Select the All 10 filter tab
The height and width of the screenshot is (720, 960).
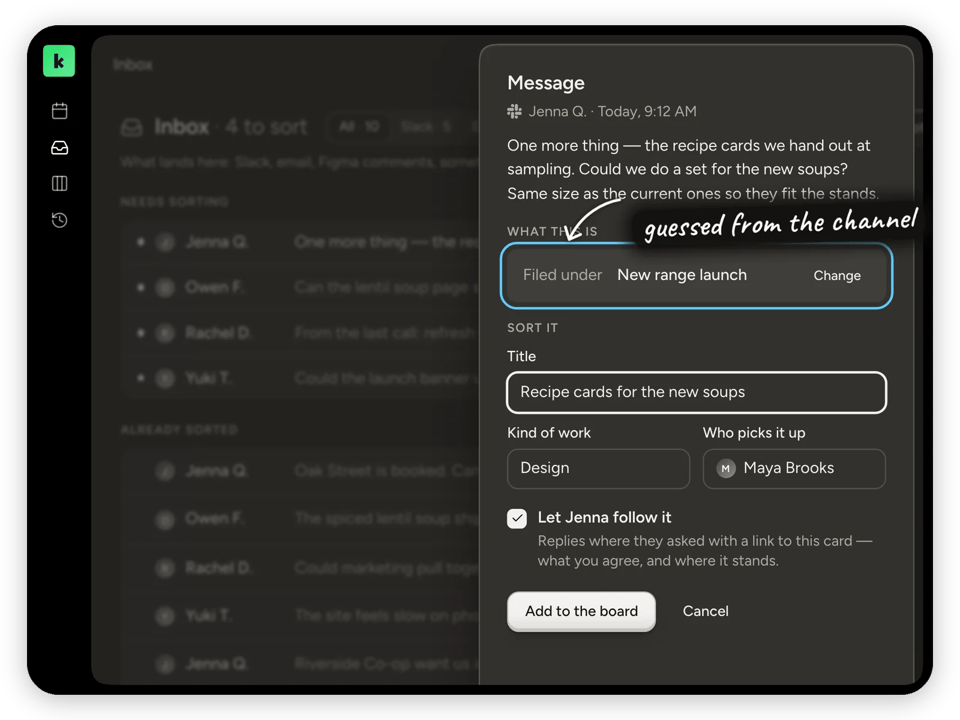click(x=359, y=127)
